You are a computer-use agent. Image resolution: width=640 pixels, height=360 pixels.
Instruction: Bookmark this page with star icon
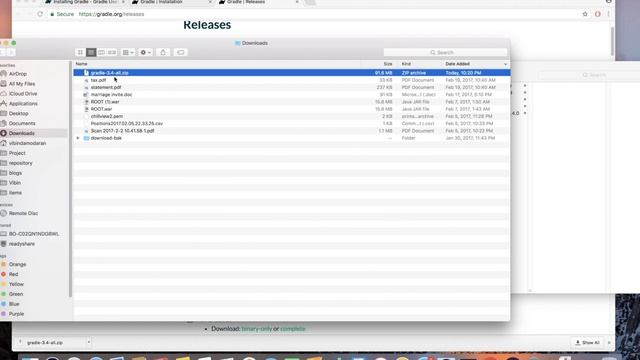coord(585,14)
